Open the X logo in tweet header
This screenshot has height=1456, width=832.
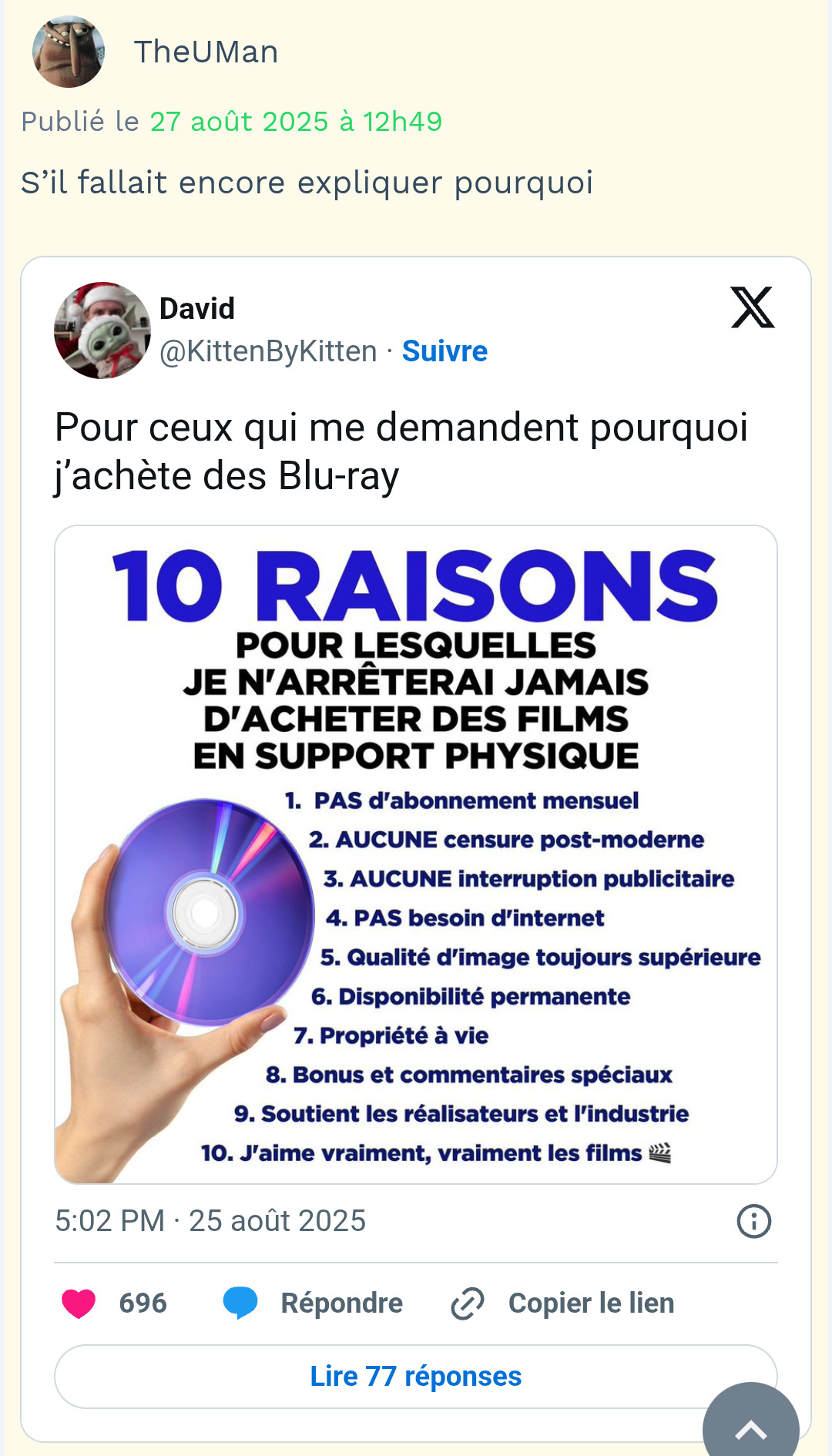(x=753, y=307)
